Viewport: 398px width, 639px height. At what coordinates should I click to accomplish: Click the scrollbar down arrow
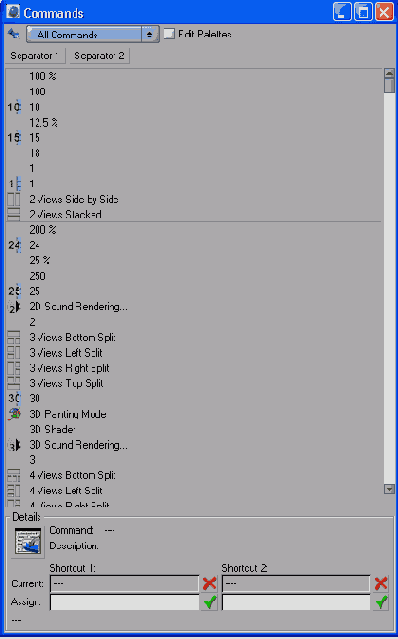point(389,489)
